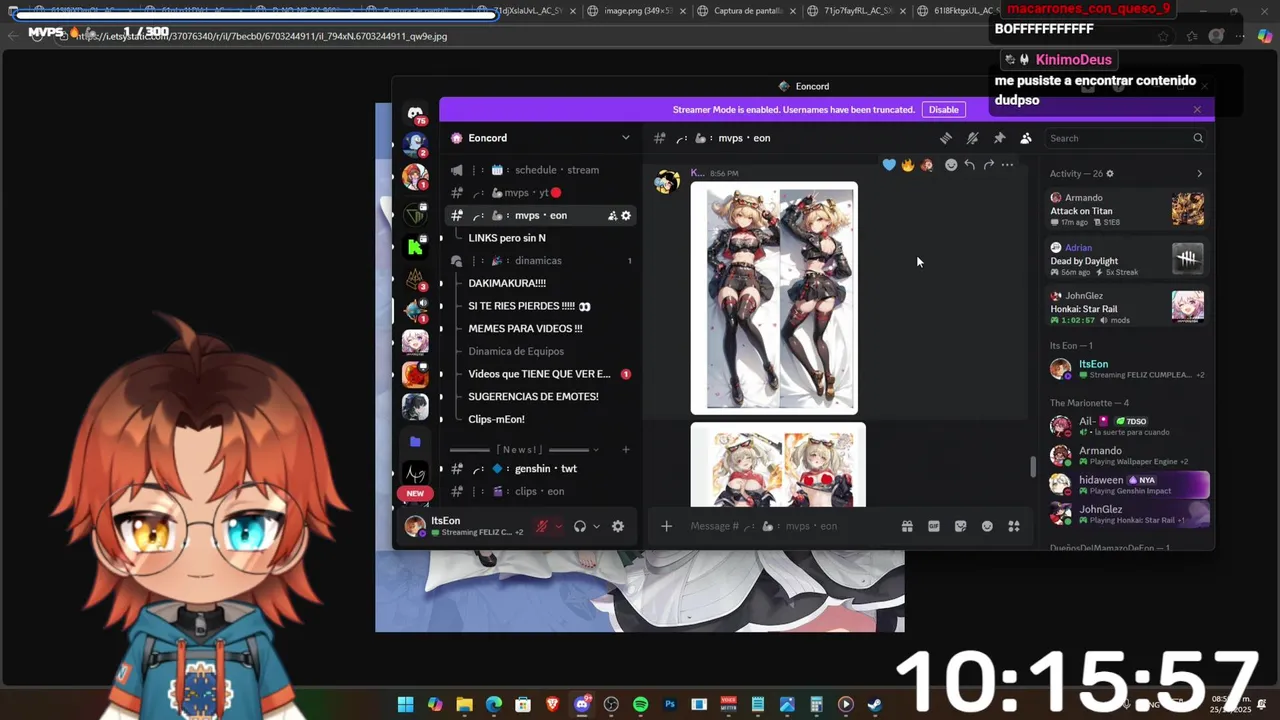Open Dinamica de Equipos thread
1280x720 pixels.
[516, 351]
